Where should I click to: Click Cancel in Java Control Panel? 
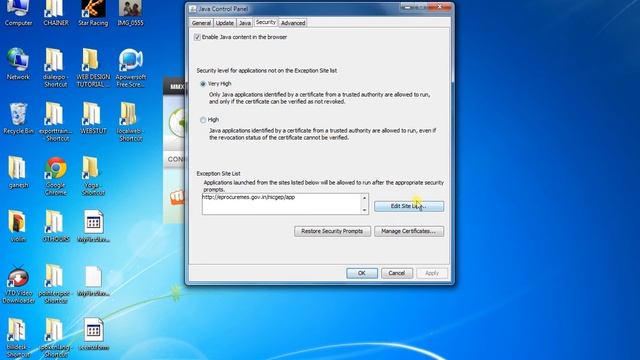397,273
